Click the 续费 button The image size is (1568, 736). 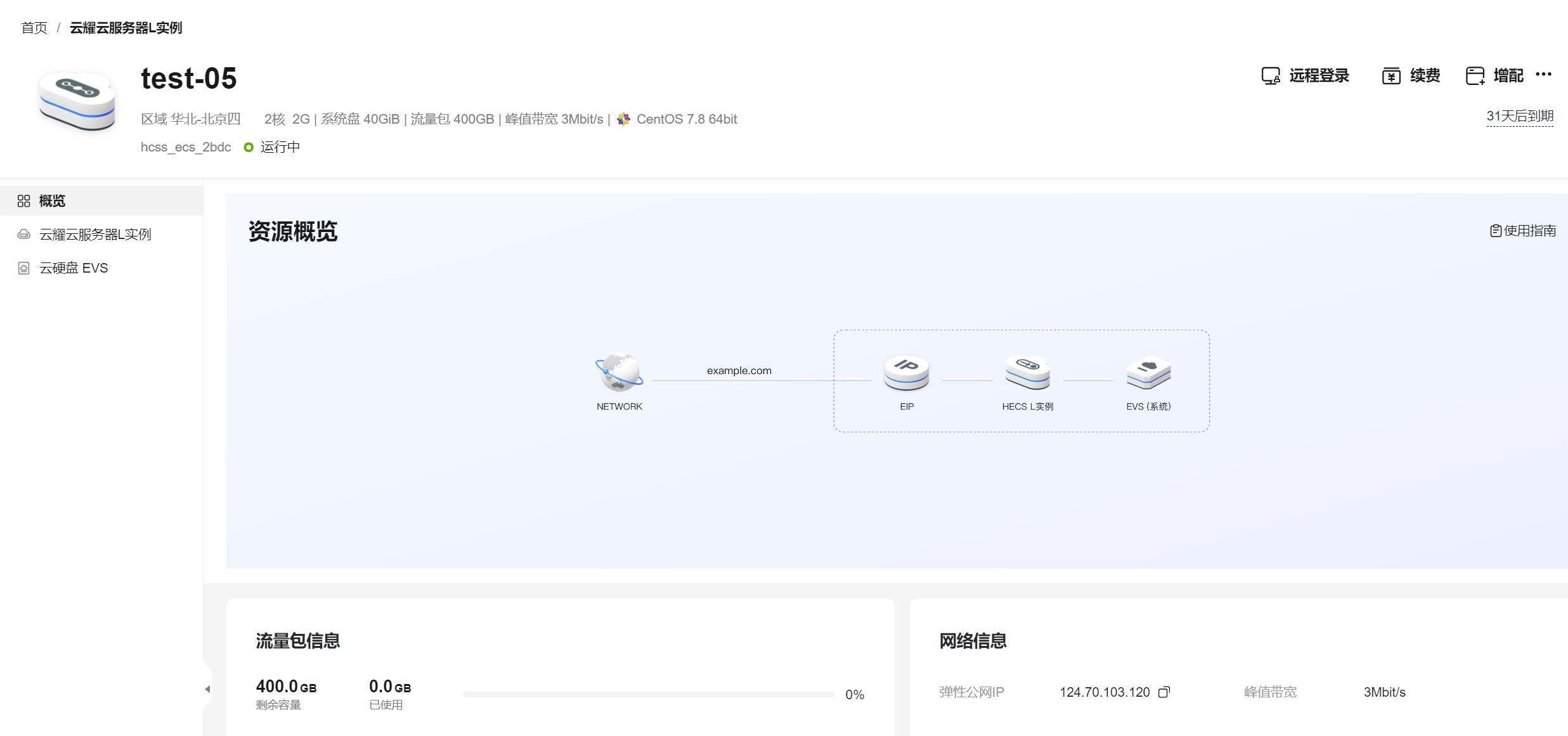click(x=1411, y=76)
